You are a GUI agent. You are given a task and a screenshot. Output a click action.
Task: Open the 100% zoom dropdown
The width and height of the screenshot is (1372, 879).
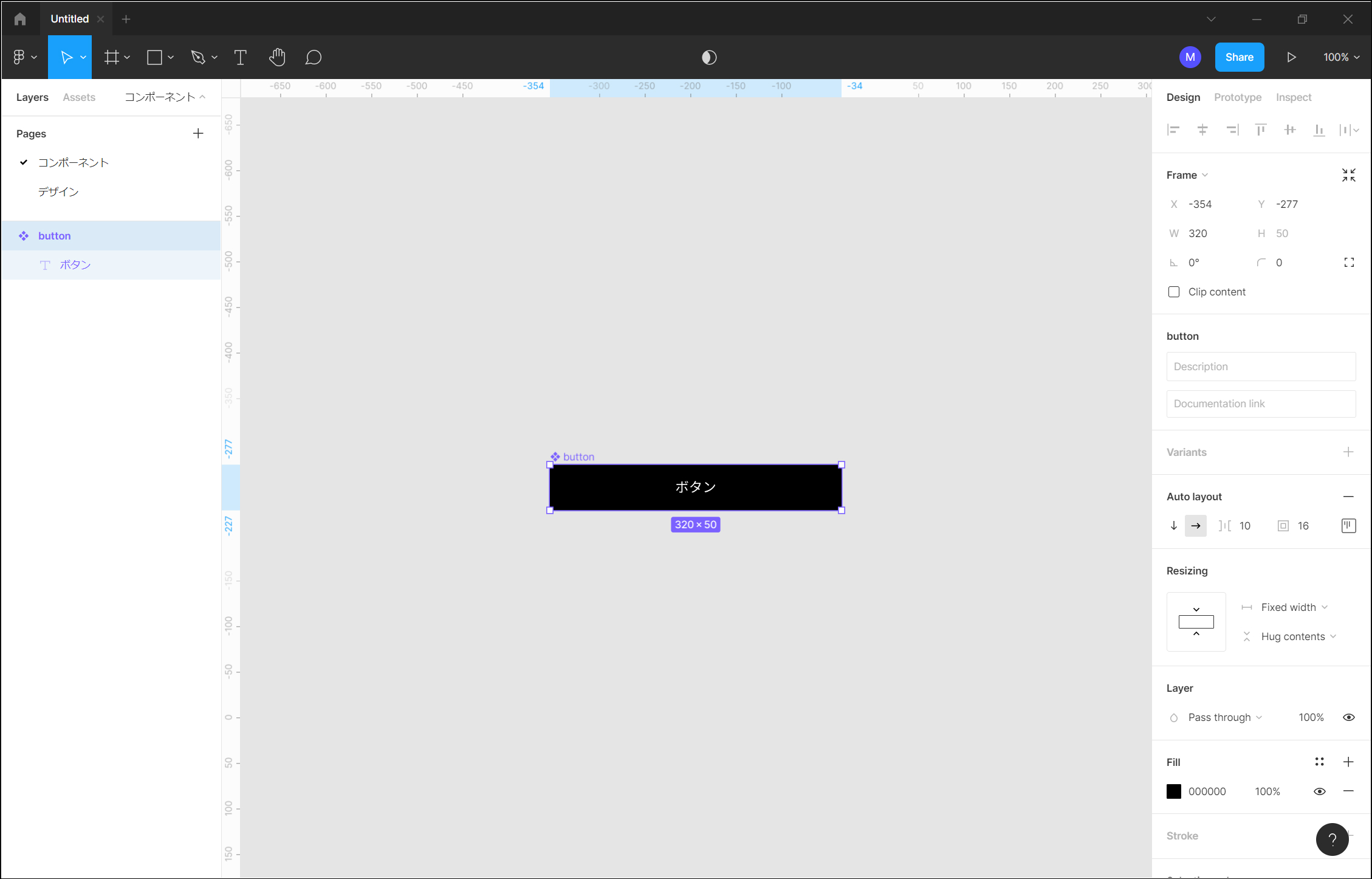[x=1341, y=57]
